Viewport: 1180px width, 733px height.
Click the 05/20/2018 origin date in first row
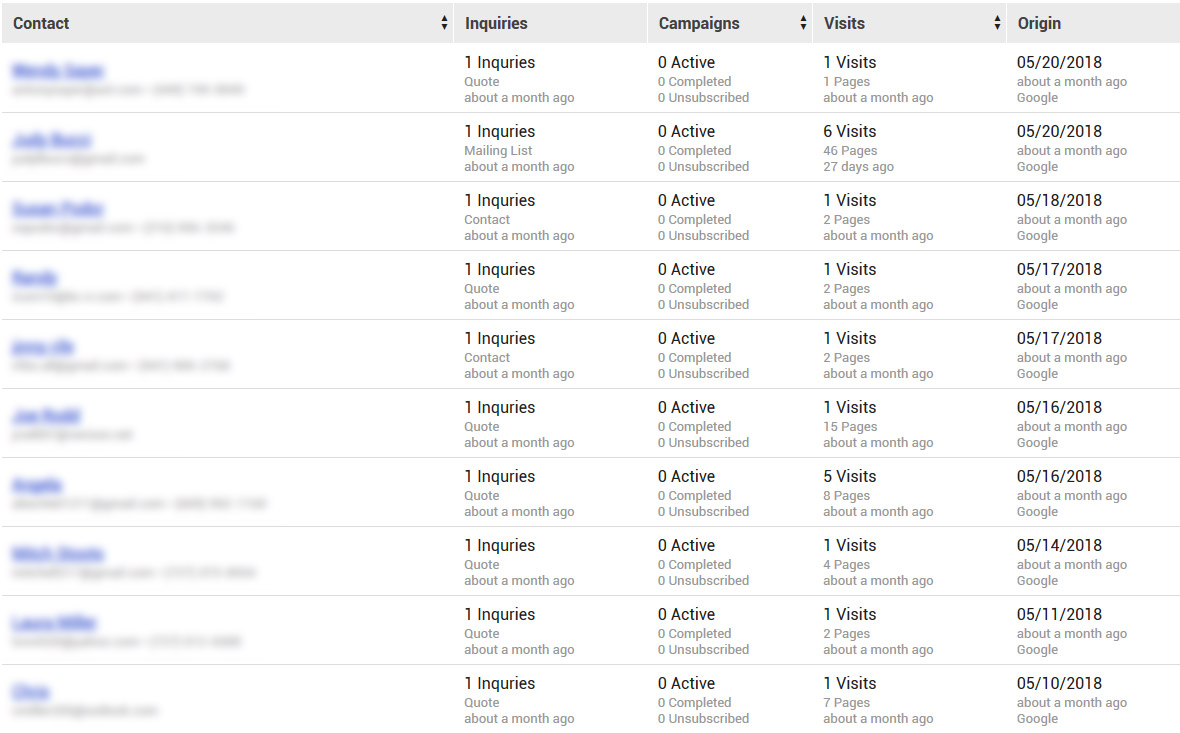coord(1060,62)
